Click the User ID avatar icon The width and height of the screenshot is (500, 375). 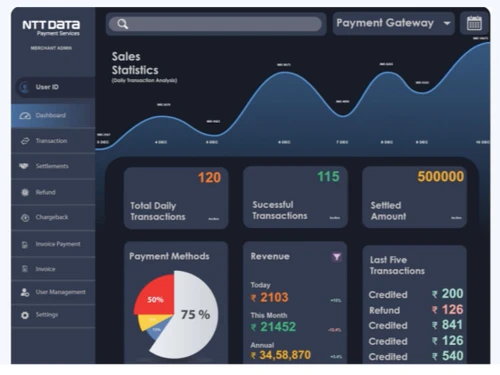[25, 87]
